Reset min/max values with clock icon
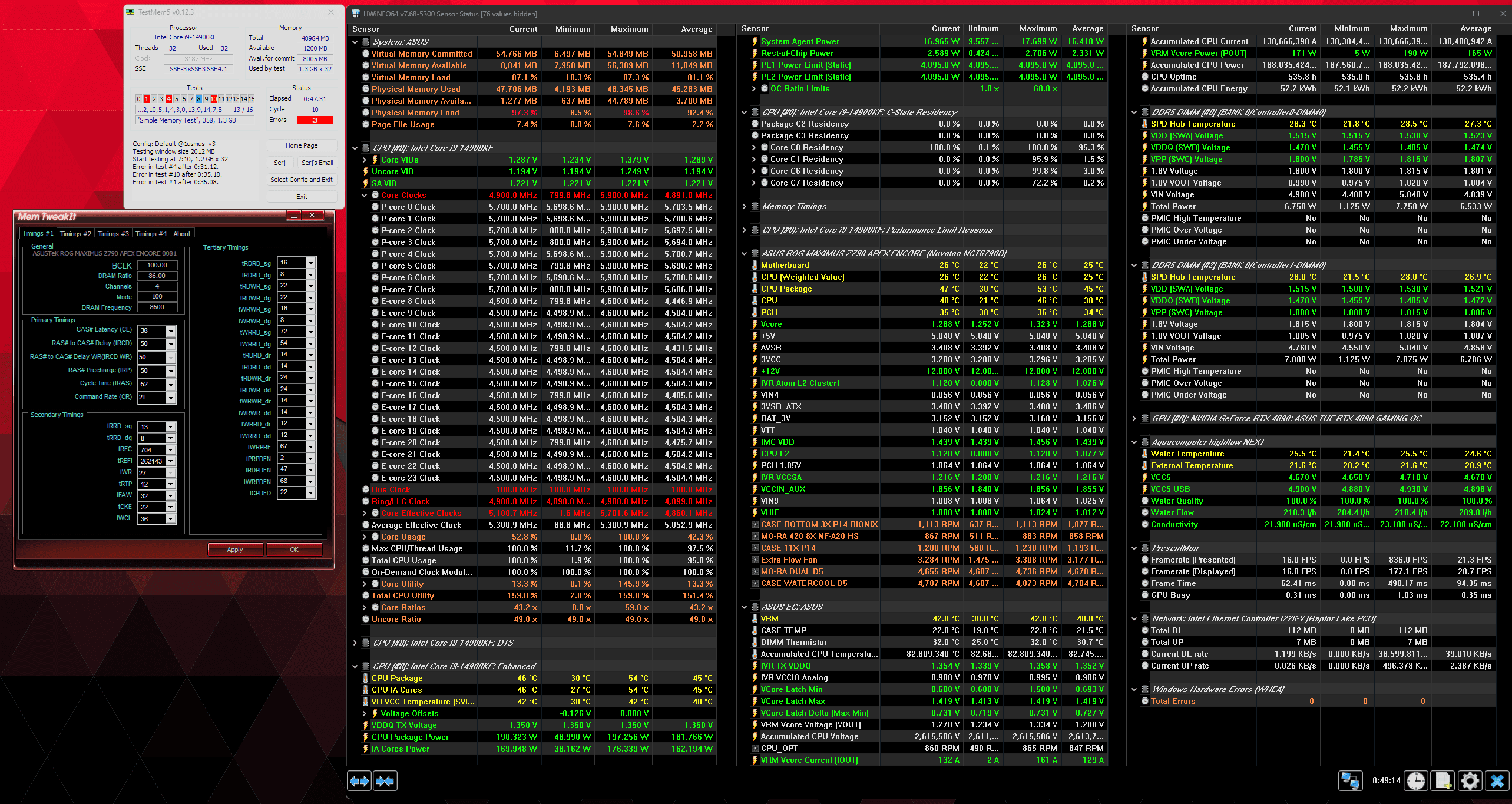This screenshot has width=1512, height=804. pos(1416,781)
